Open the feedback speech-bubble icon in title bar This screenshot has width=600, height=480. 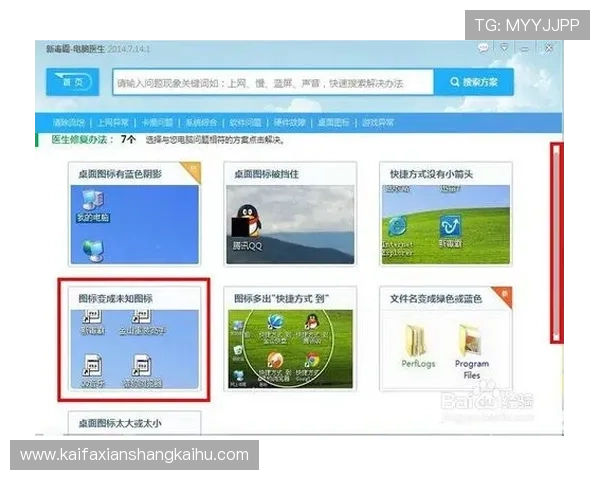pyautogui.click(x=483, y=48)
